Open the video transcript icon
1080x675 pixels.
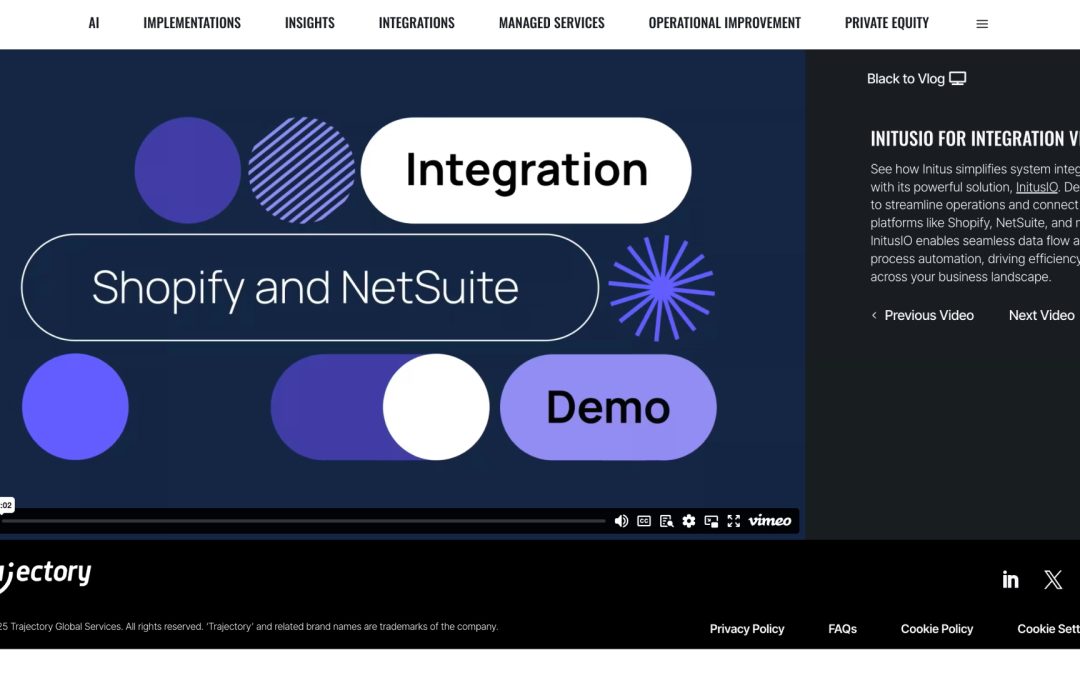(666, 521)
